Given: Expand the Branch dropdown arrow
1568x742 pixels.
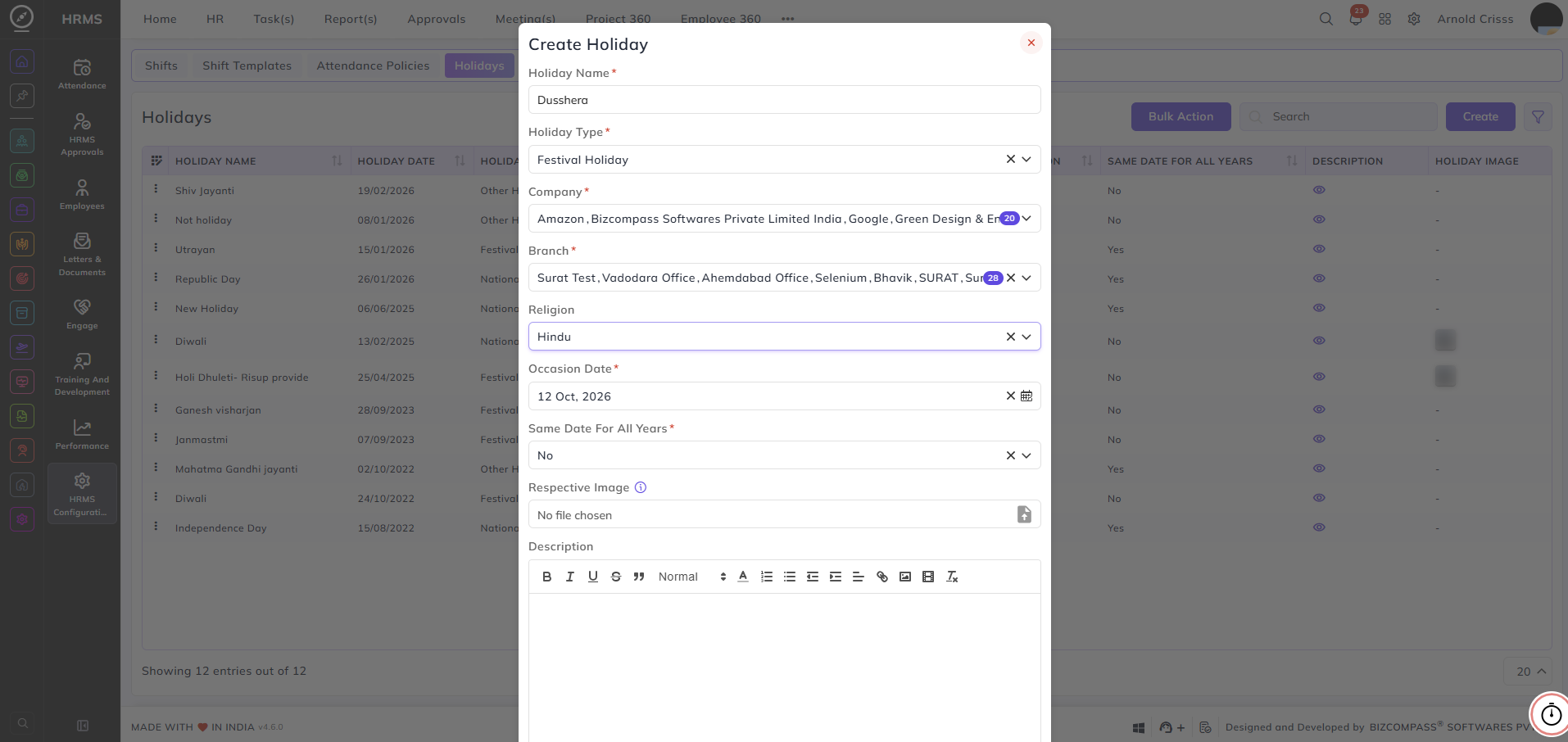Looking at the screenshot, I should pyautogui.click(x=1026, y=278).
